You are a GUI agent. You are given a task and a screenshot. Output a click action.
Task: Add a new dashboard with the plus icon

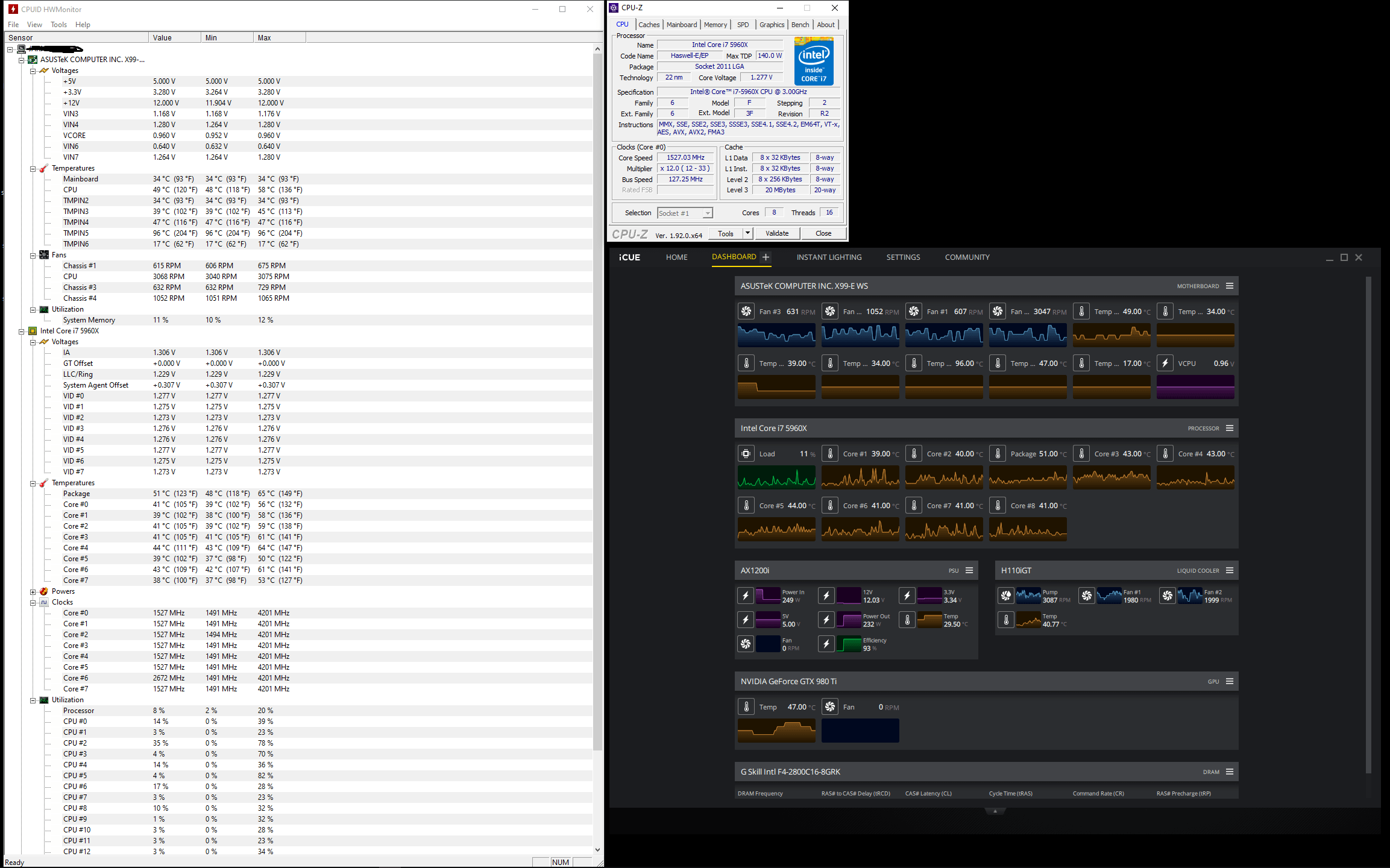tap(766, 257)
